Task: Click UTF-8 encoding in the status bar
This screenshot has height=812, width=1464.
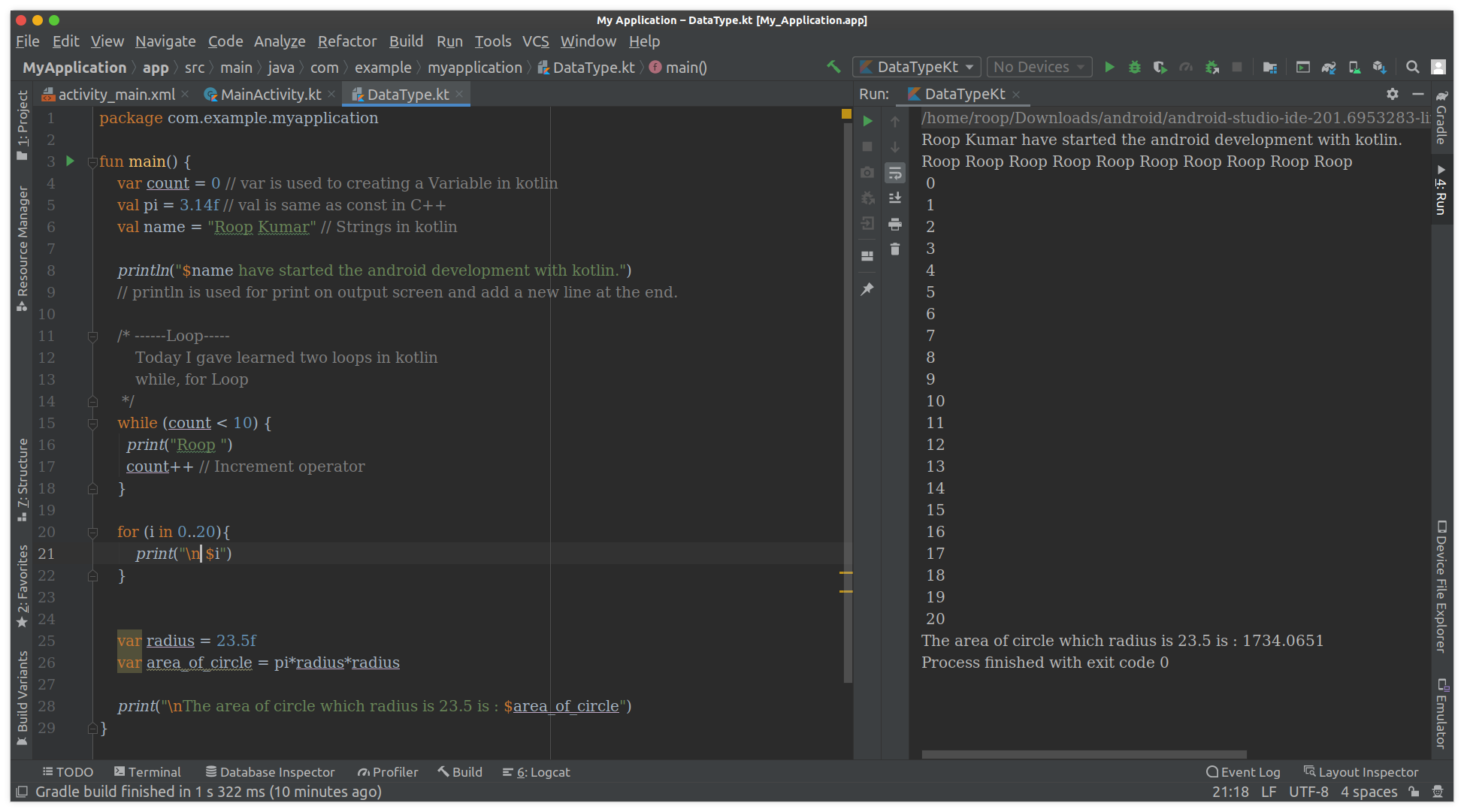Action: pyautogui.click(x=1308, y=791)
